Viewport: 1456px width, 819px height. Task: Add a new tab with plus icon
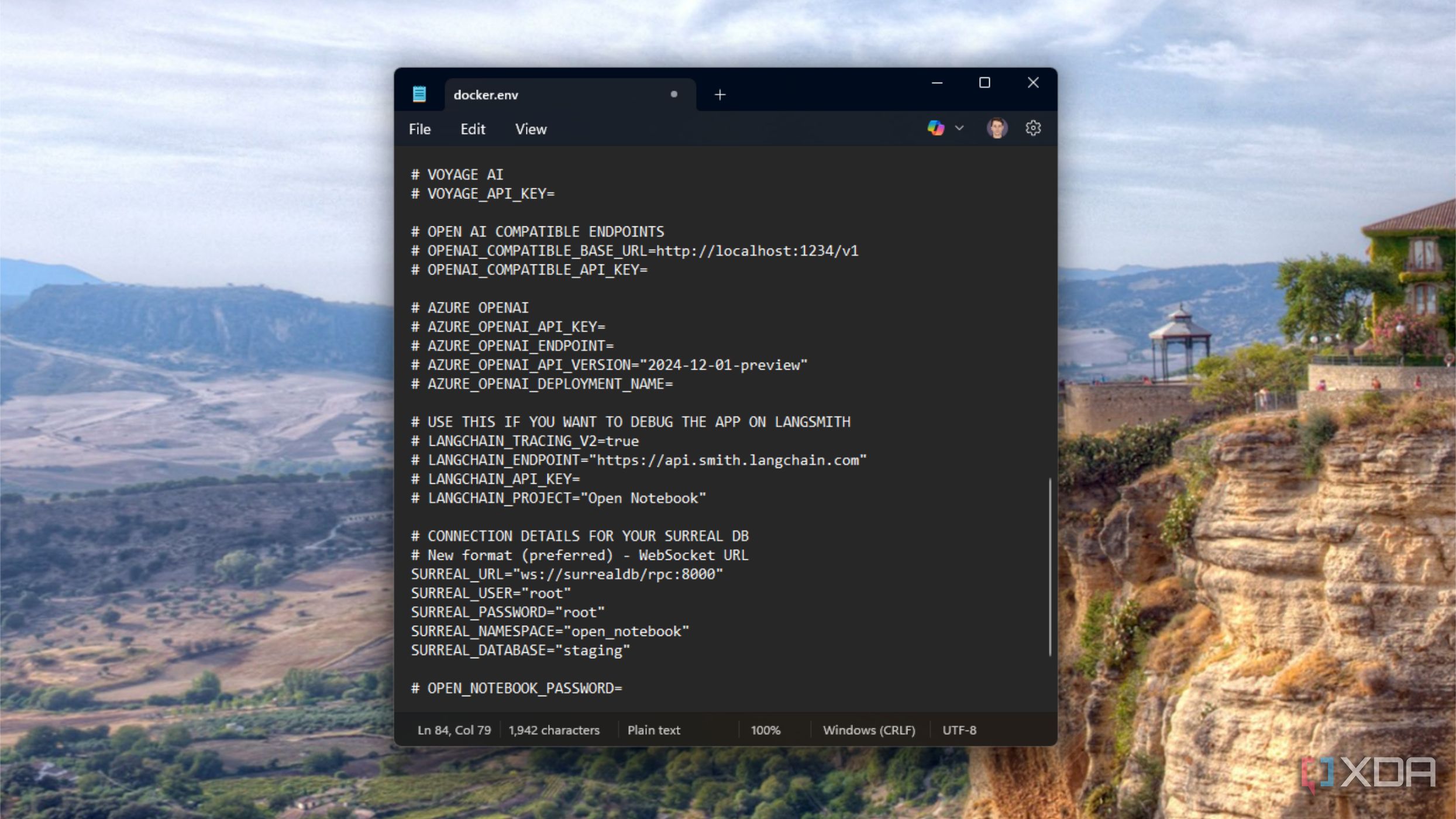coord(720,95)
